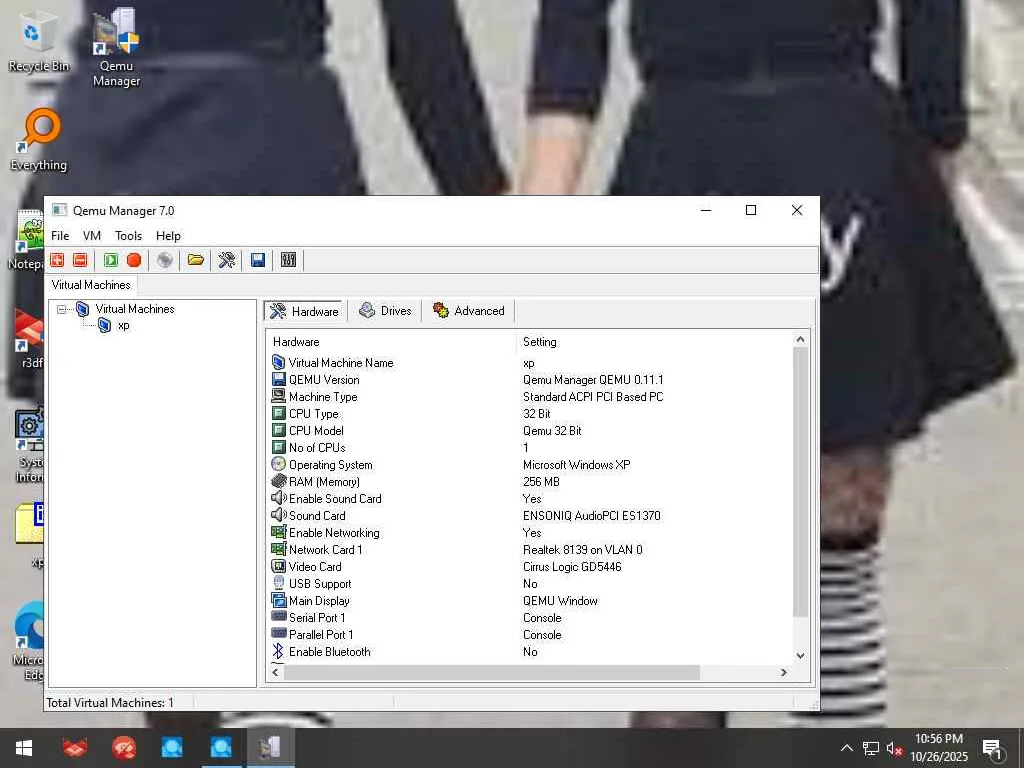Click the 256 MB memory value
Image resolution: width=1024 pixels, height=768 pixels.
click(x=541, y=481)
